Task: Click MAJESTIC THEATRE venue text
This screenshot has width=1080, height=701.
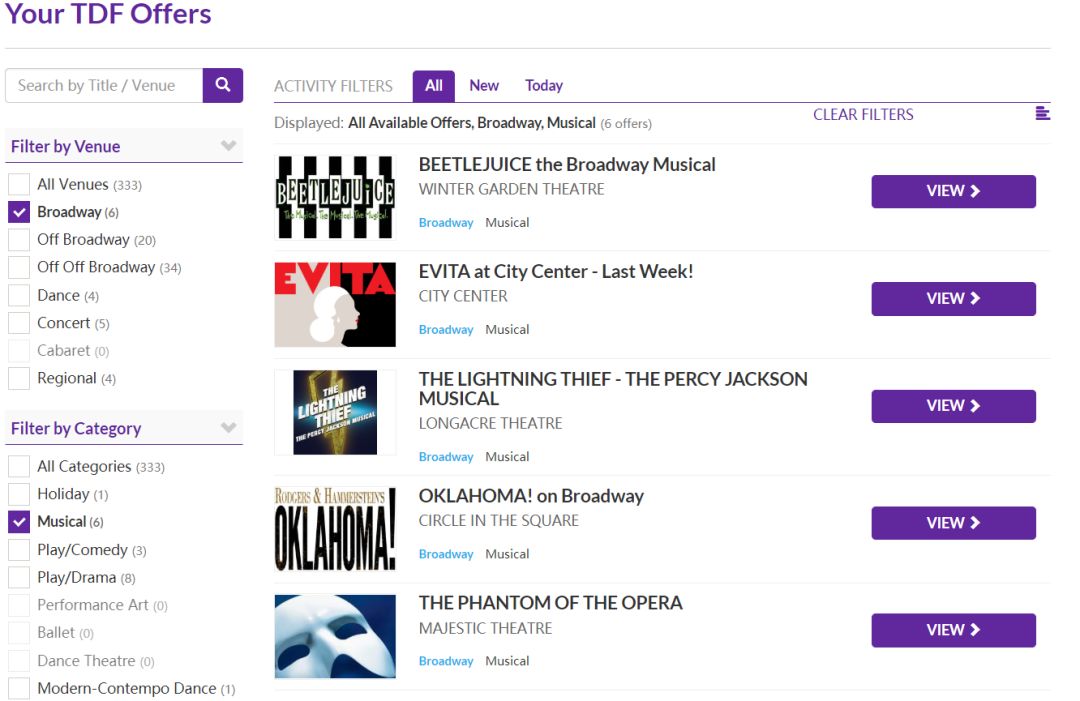Action: coord(486,628)
